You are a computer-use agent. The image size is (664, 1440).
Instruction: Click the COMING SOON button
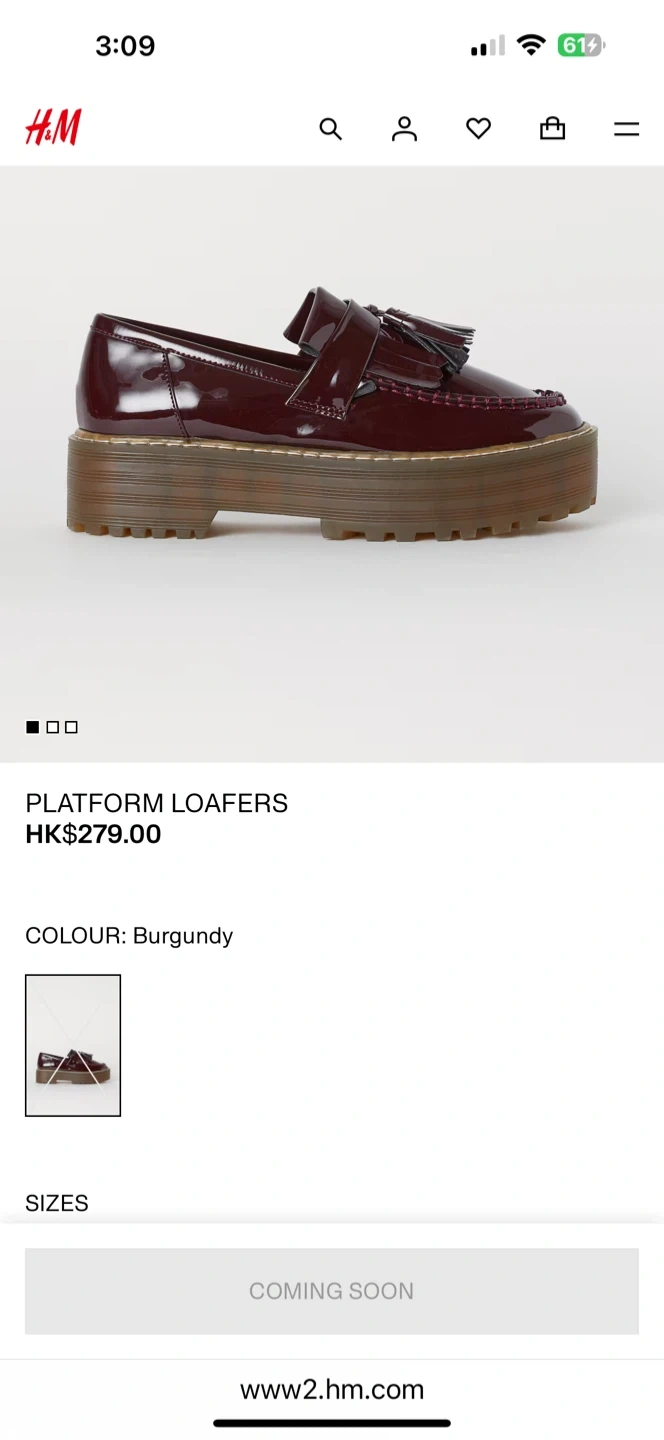click(x=332, y=1291)
